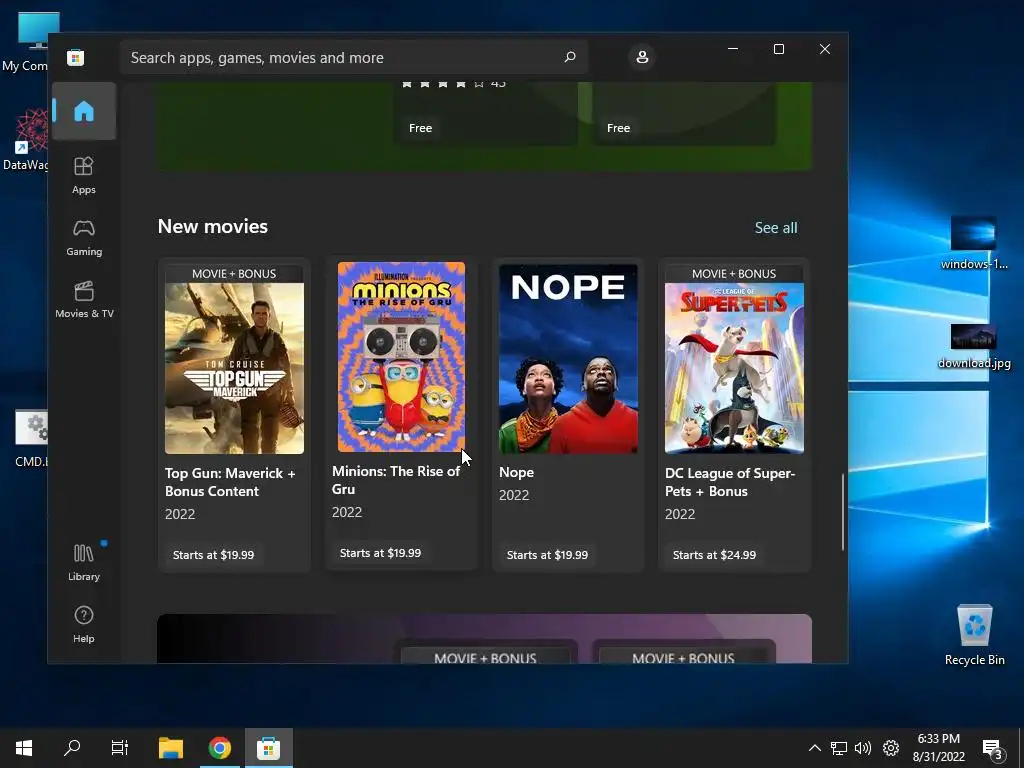Viewport: 1024px width, 768px height.
Task: Select the windows-1... desktop image file
Action: pyautogui.click(x=974, y=243)
